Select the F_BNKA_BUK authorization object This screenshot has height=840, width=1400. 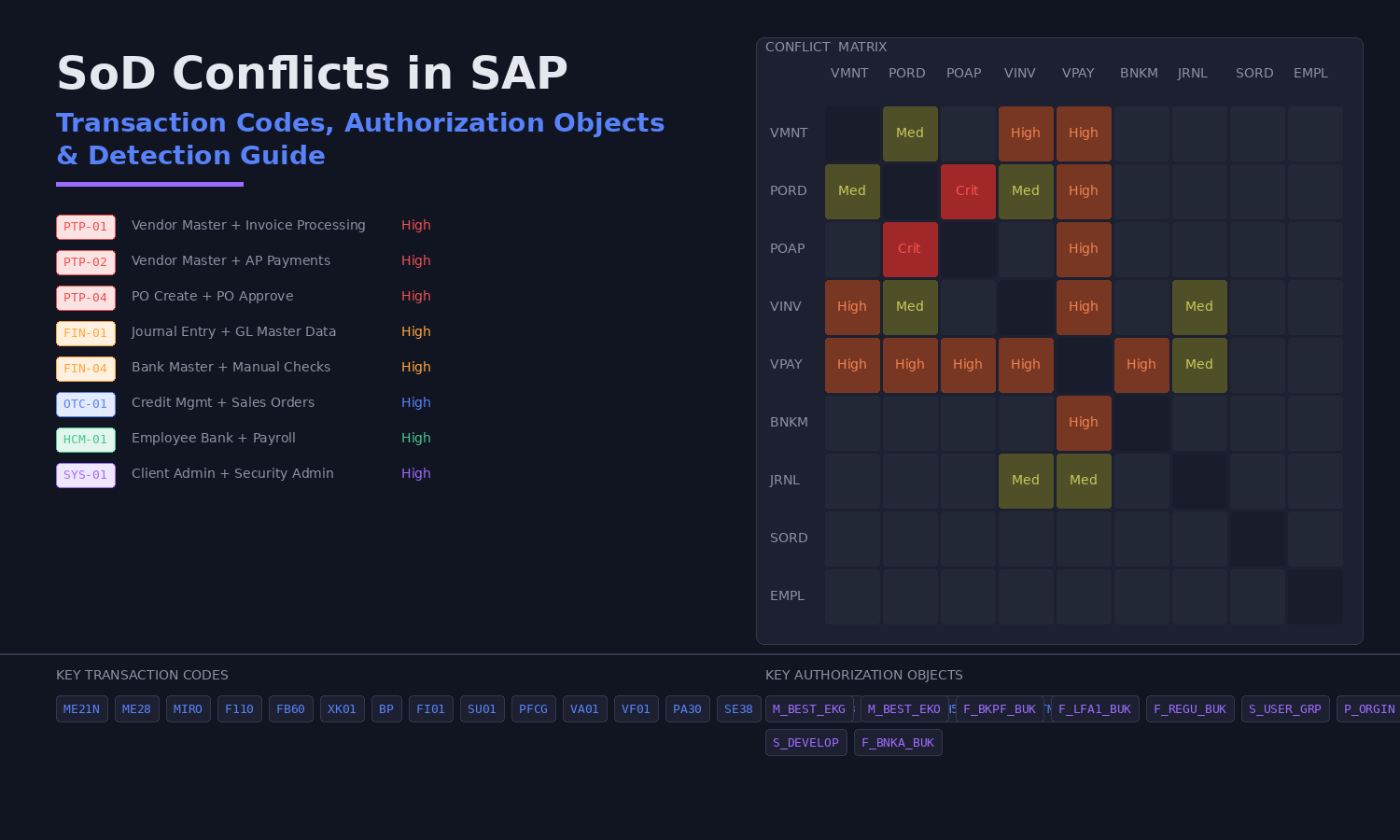pos(898,742)
